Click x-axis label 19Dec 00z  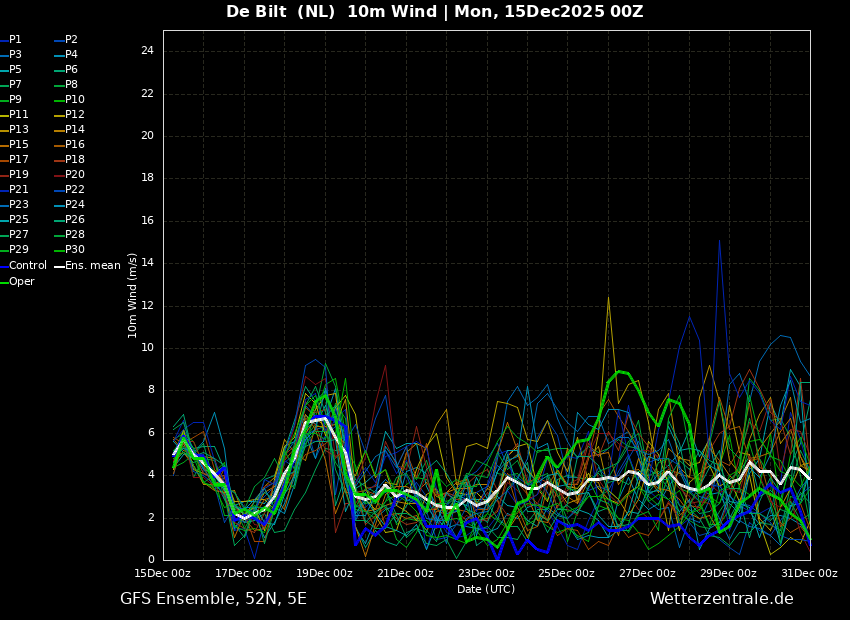[325, 573]
